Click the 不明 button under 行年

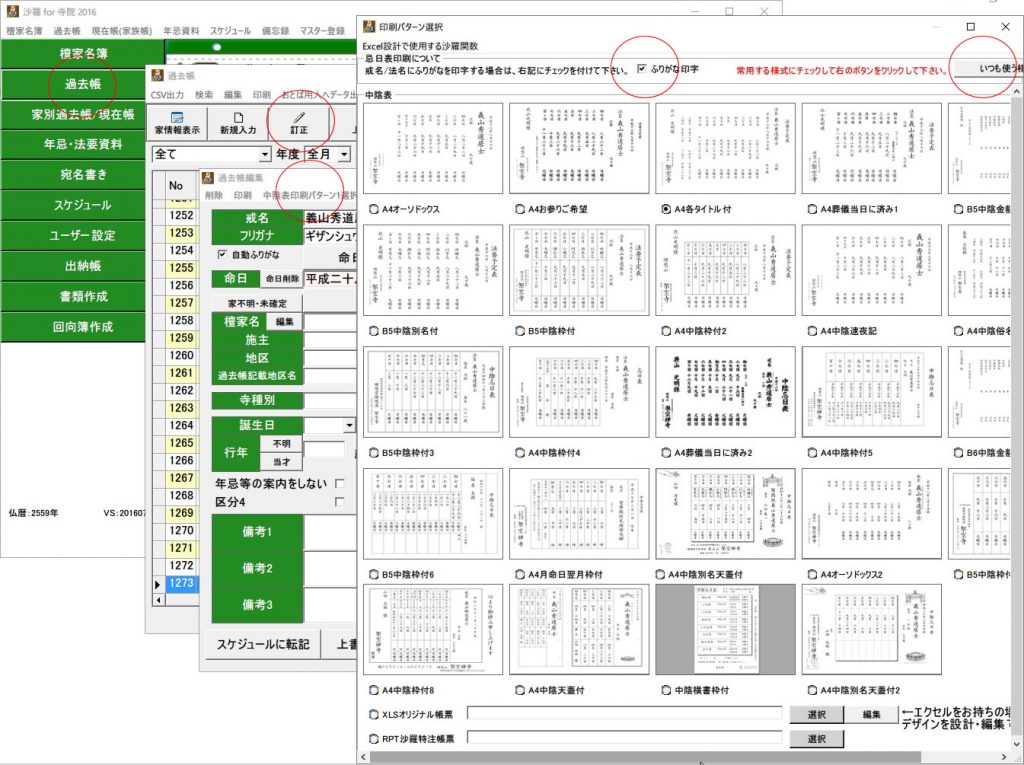[x=281, y=444]
